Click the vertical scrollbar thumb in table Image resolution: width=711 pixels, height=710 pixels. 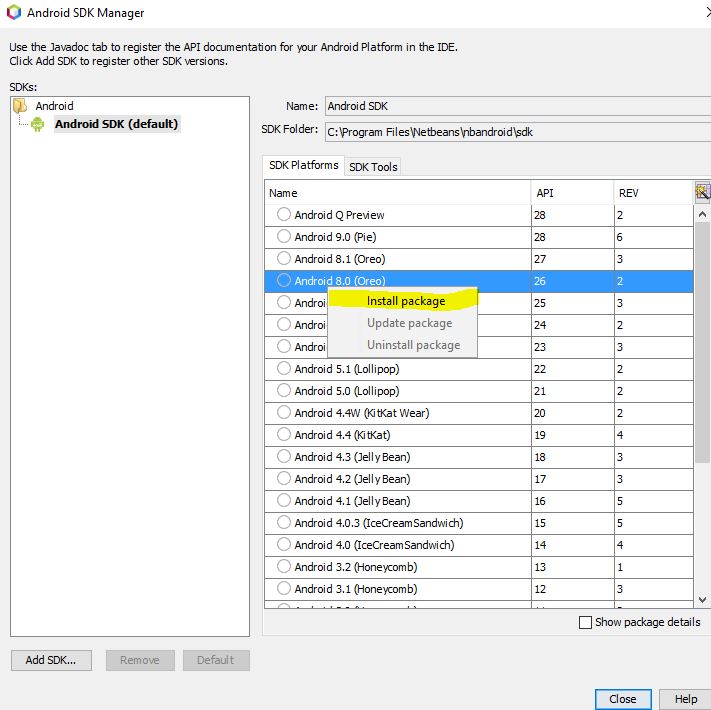point(702,343)
